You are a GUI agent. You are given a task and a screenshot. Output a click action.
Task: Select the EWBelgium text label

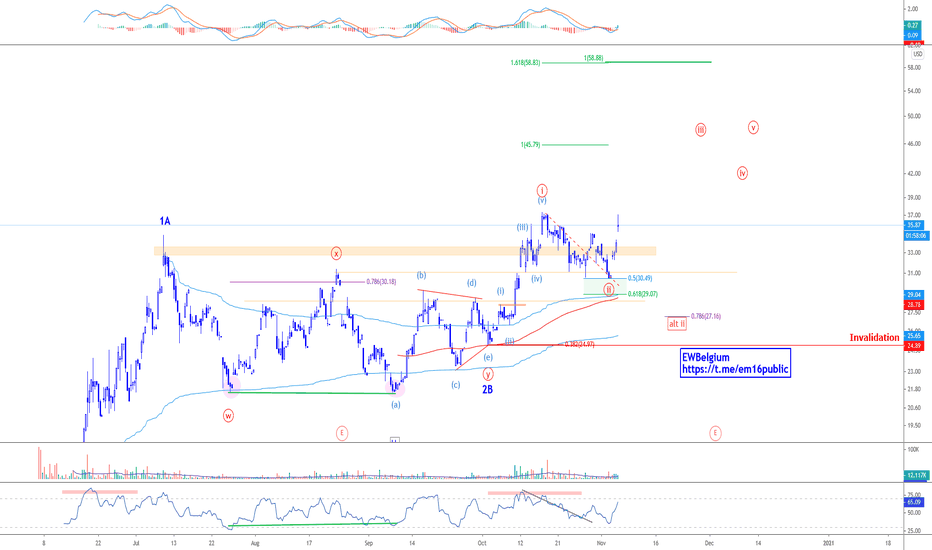tap(706, 357)
